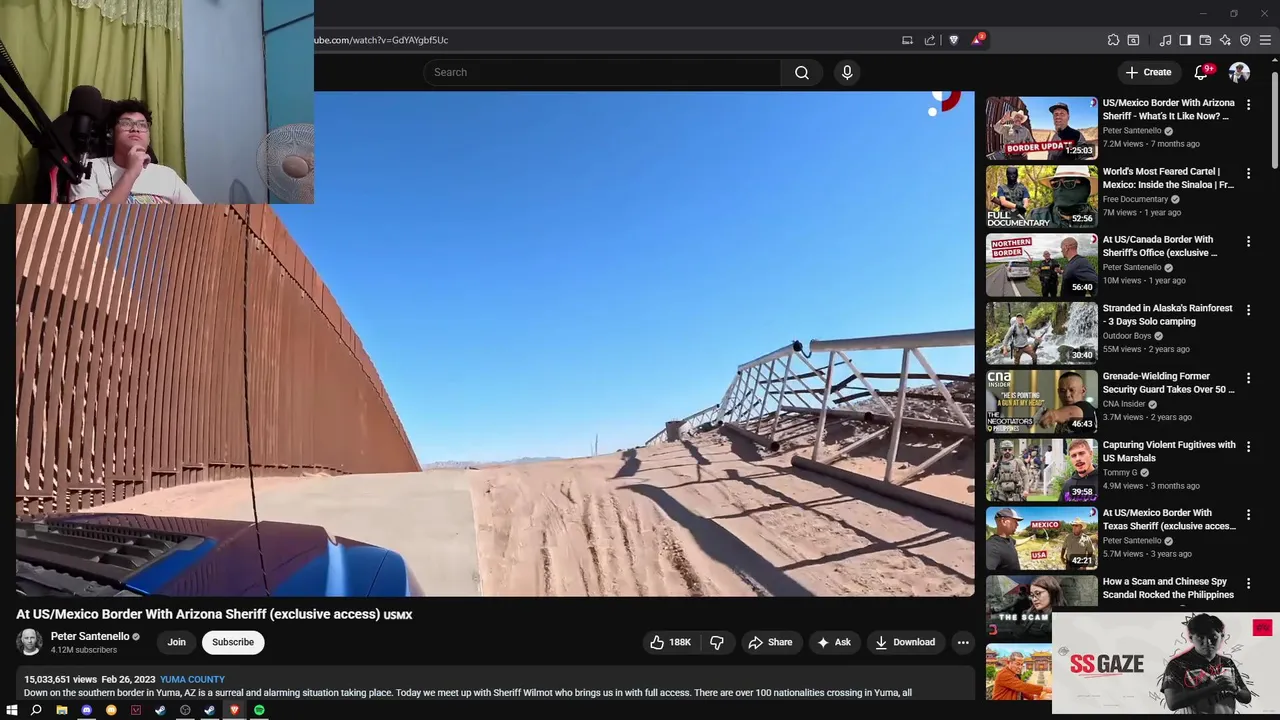
Task: Open options for US/Mexico Border What's It Like Now
Action: click(1248, 105)
